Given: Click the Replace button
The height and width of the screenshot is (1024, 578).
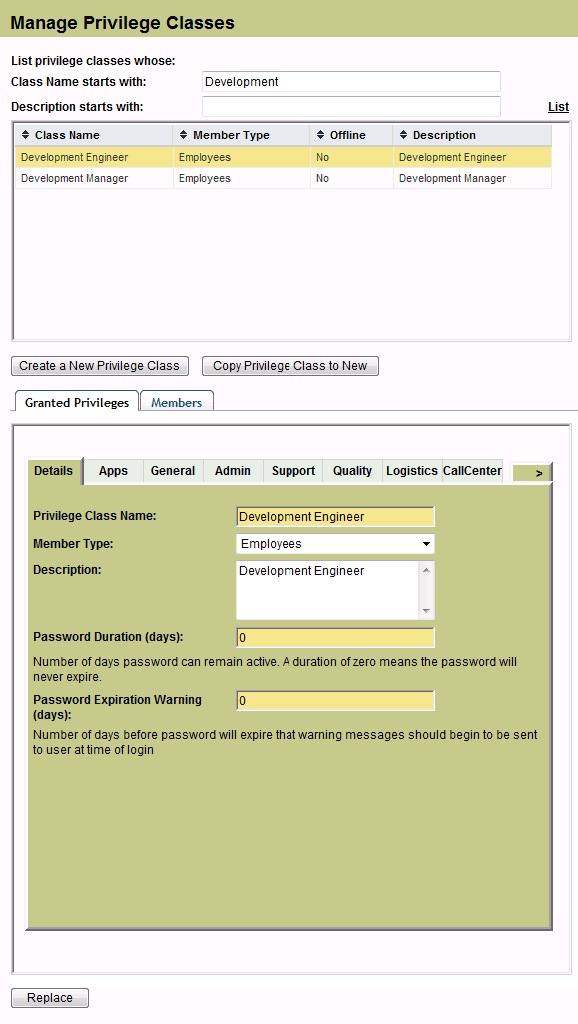Looking at the screenshot, I should [50, 998].
